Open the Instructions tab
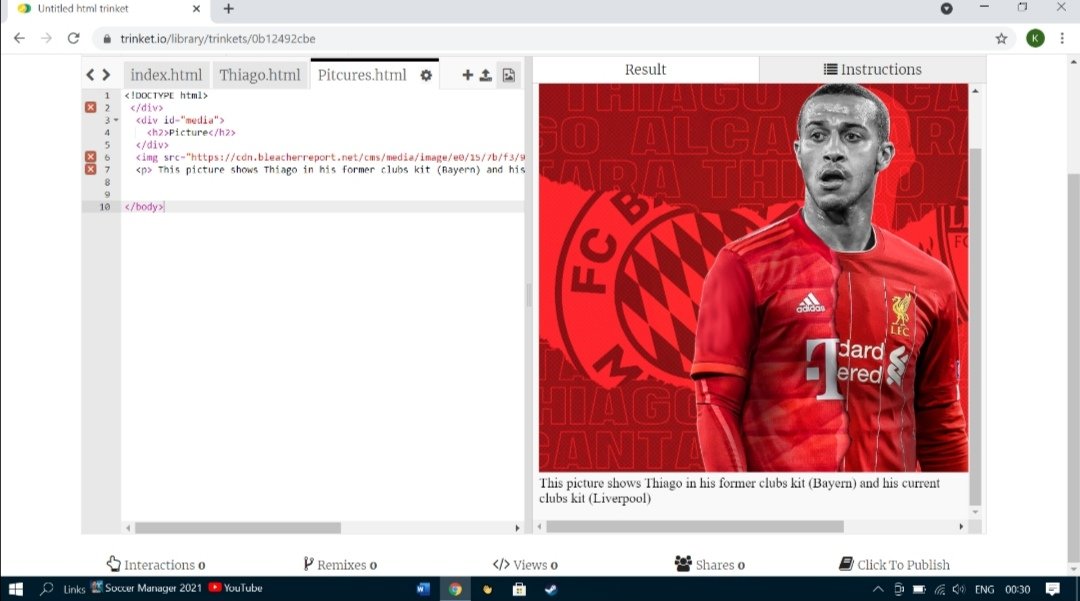Screen dimensions: 1080x601 coord(873,70)
